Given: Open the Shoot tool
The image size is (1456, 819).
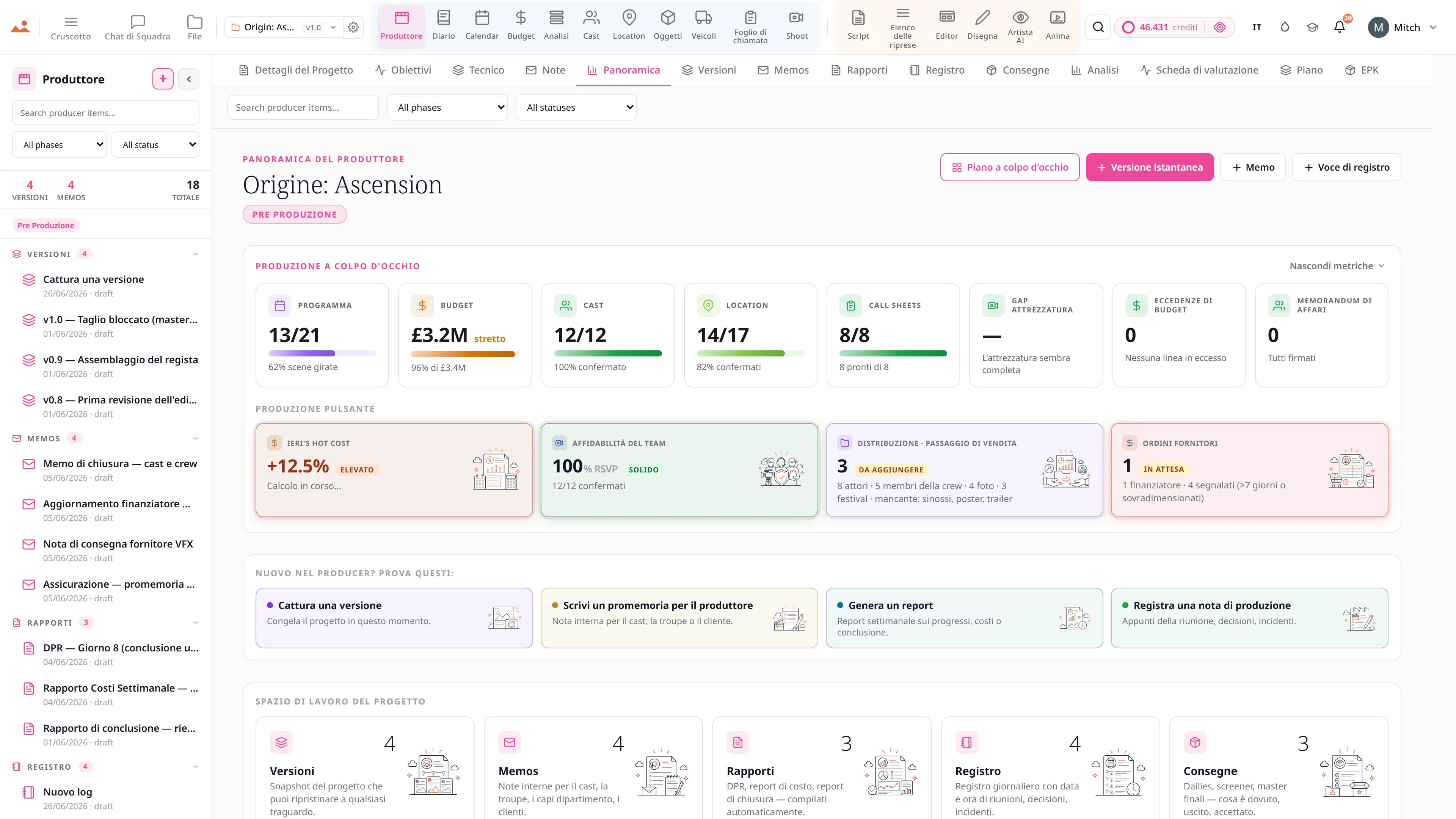Looking at the screenshot, I should 796,26.
